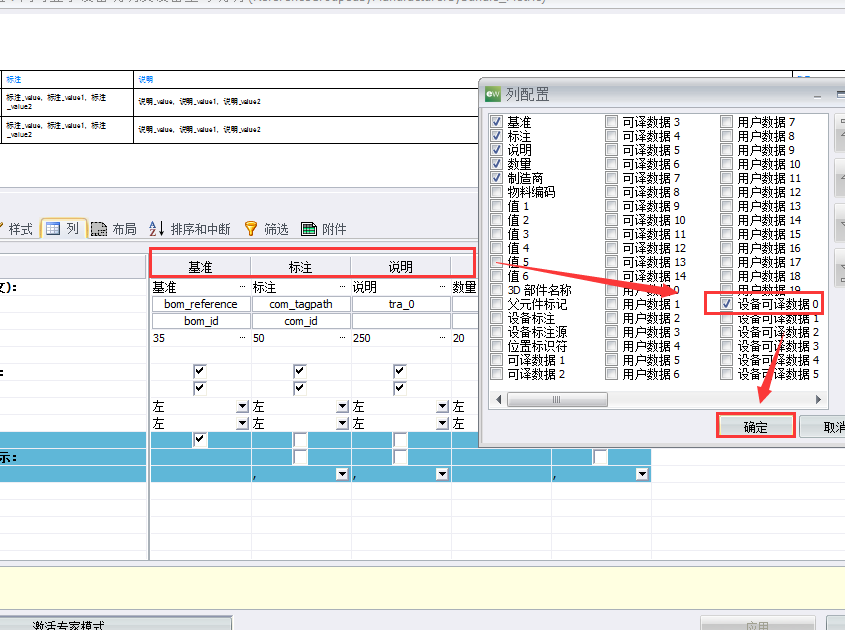Check the 位置标识符 checkbox
This screenshot has width=845, height=630.
pyautogui.click(x=496, y=346)
